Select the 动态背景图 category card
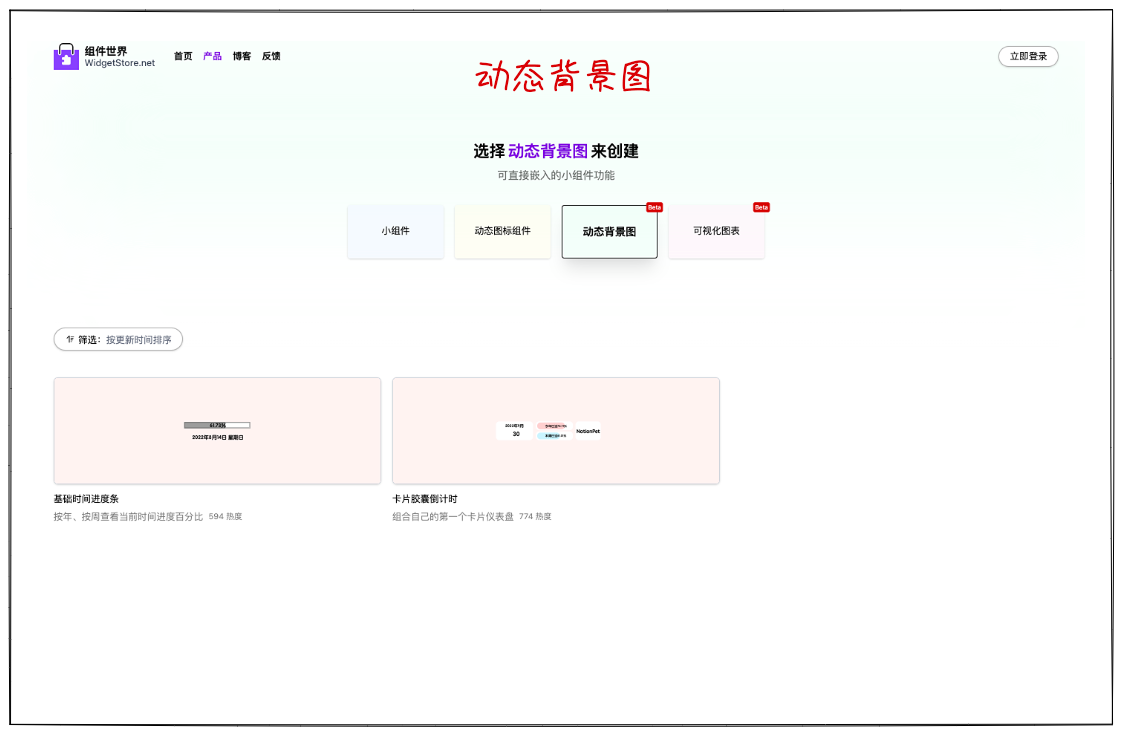 point(610,232)
